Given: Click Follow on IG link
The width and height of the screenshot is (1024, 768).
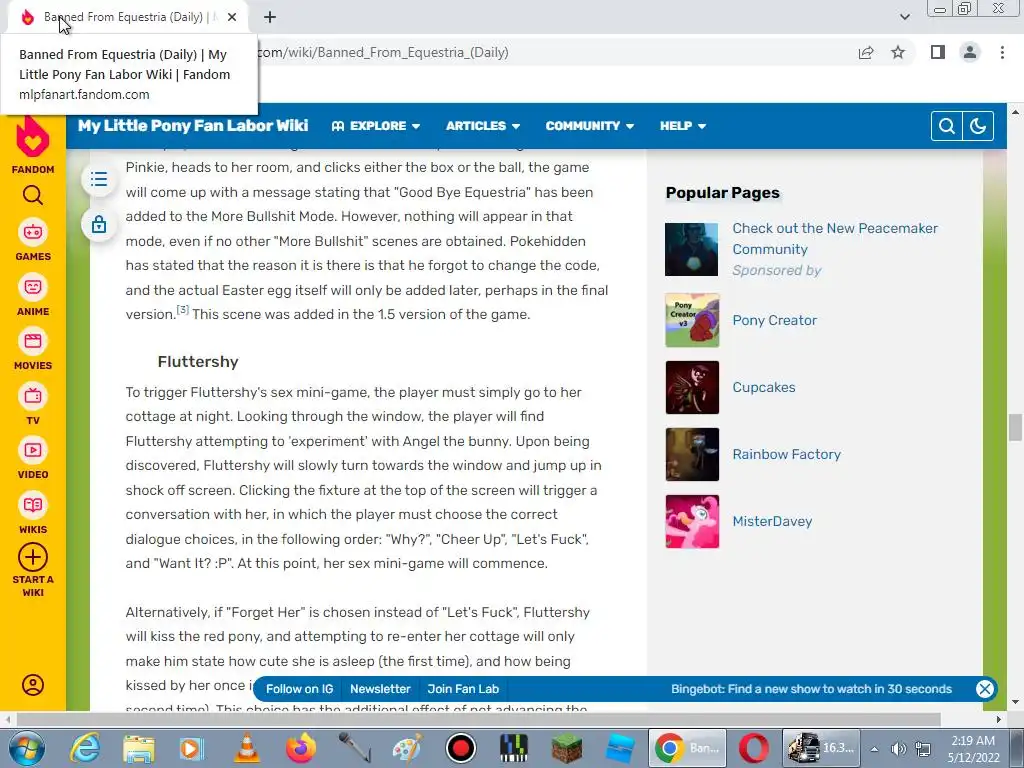Looking at the screenshot, I should 299,689.
